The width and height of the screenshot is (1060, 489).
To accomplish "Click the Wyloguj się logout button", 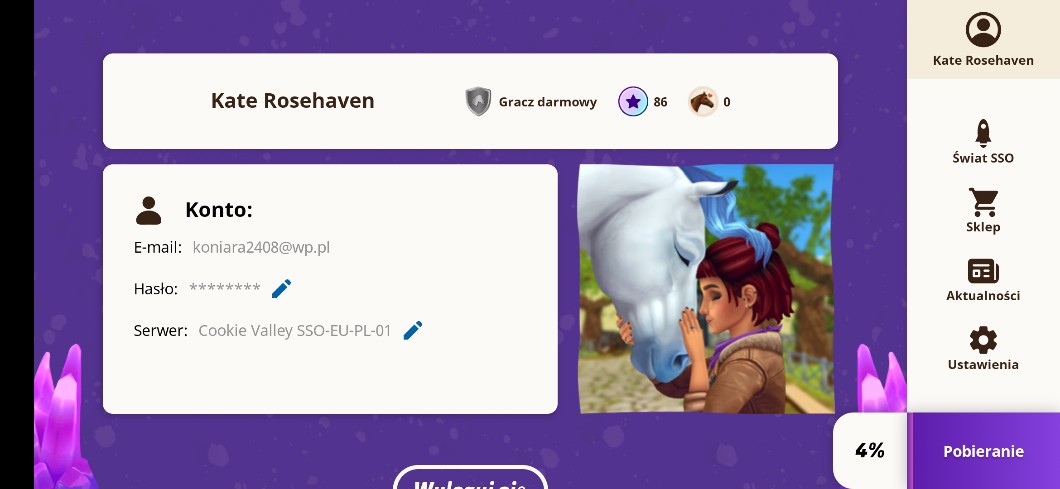I will (x=470, y=479).
